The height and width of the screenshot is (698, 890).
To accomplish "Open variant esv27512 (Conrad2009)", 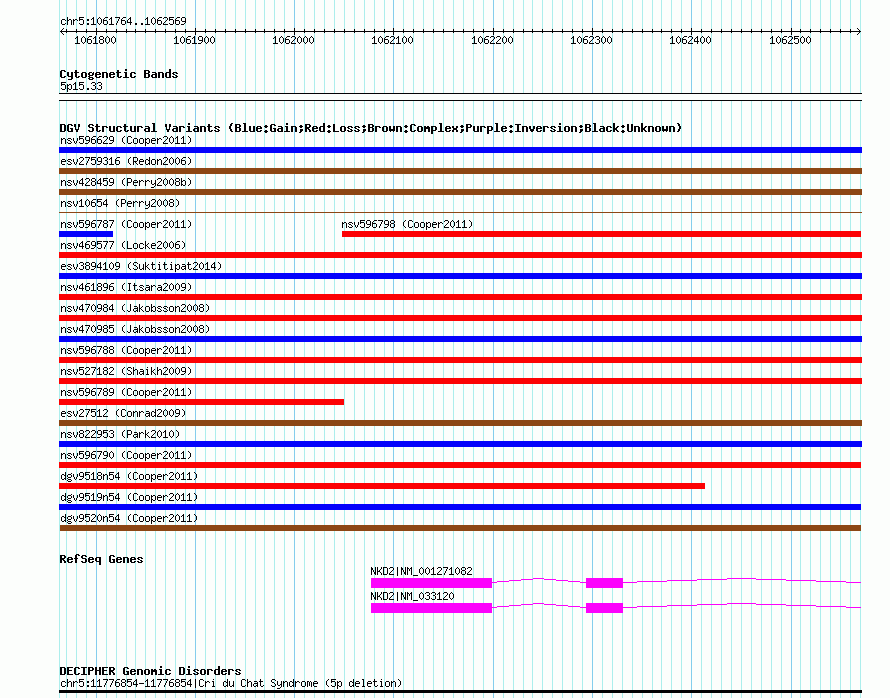I will pyautogui.click(x=123, y=413).
